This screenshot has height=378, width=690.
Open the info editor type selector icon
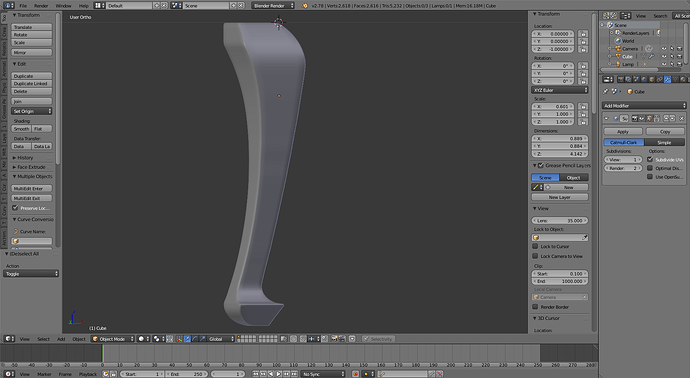9,6
